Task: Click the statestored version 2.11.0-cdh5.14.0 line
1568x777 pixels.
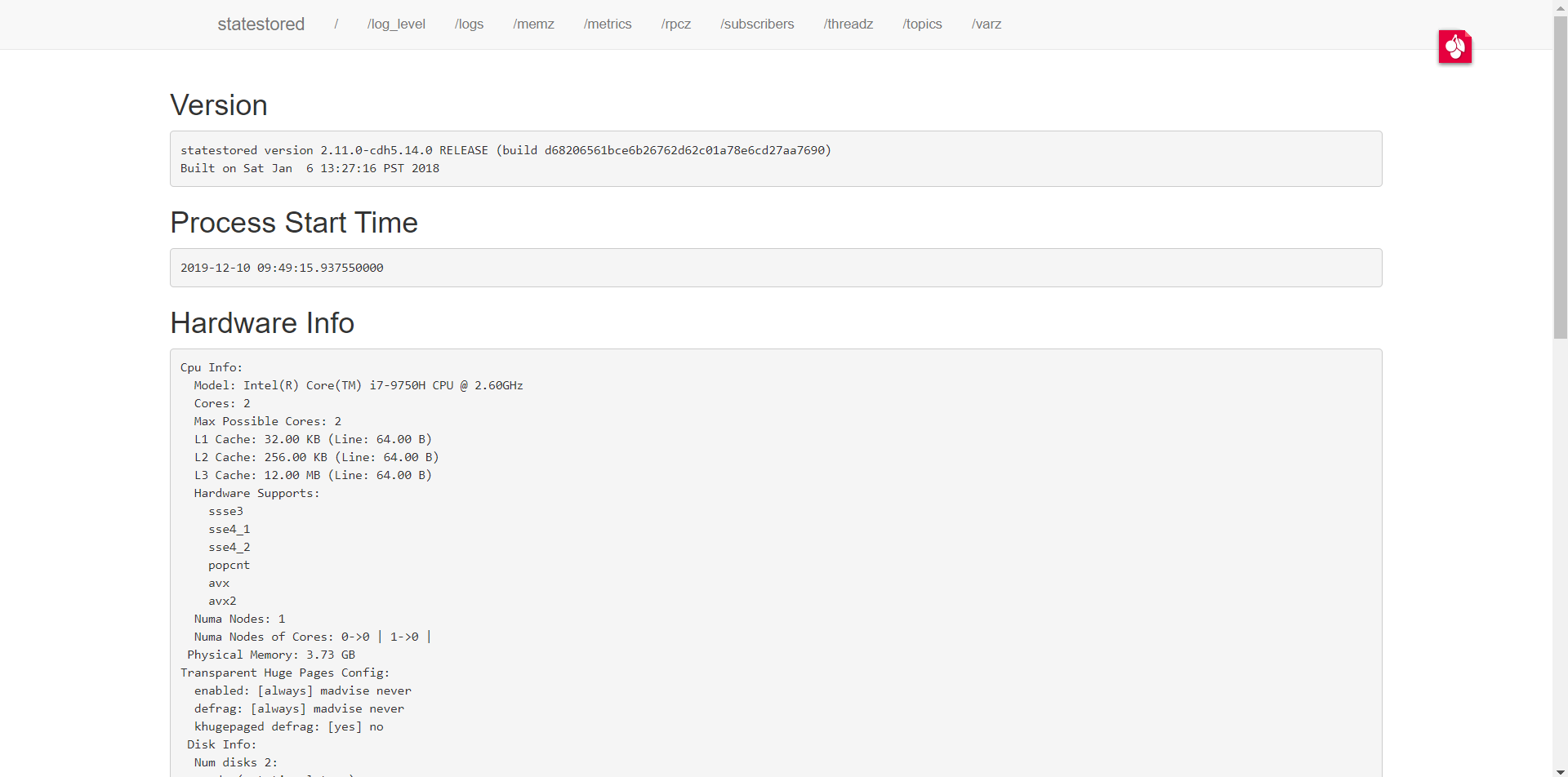Action: coord(506,150)
